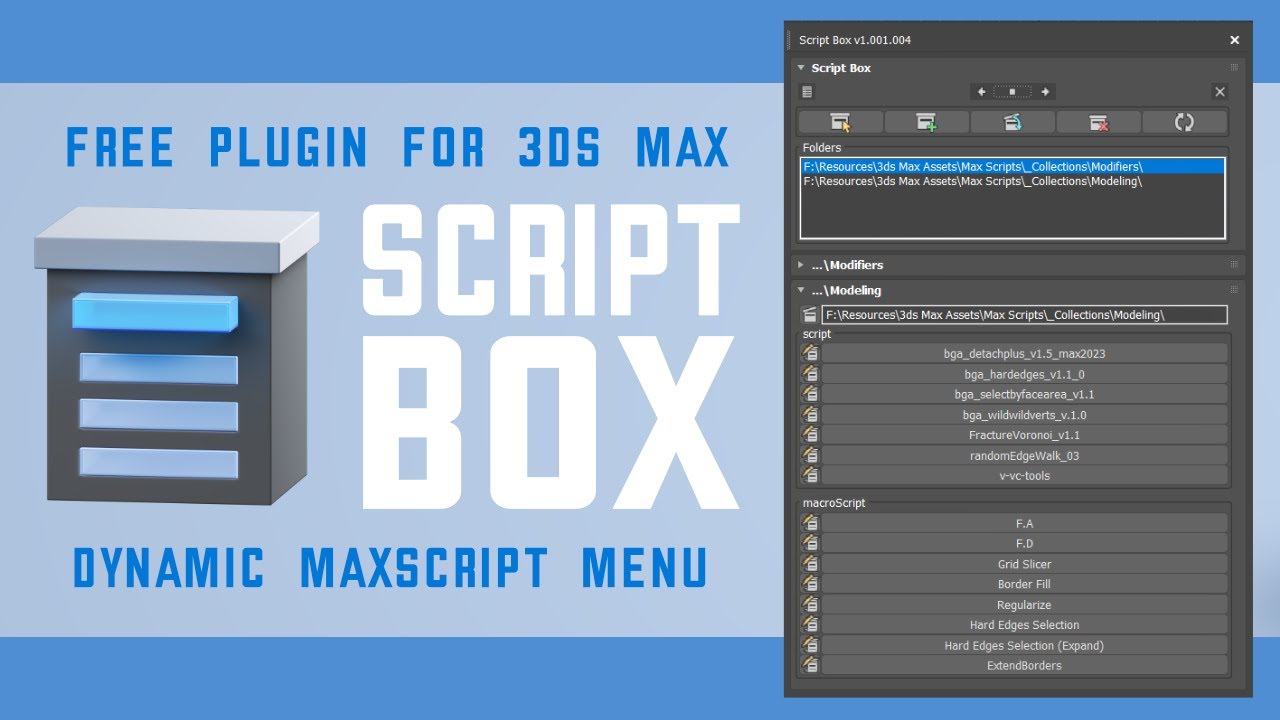The height and width of the screenshot is (720, 1280).
Task: Click the edit icon beside Regularize
Action: (810, 604)
